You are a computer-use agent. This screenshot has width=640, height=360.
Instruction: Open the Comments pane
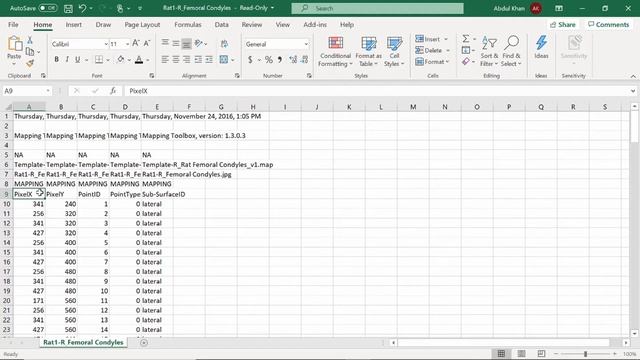pyautogui.click(x=608, y=24)
